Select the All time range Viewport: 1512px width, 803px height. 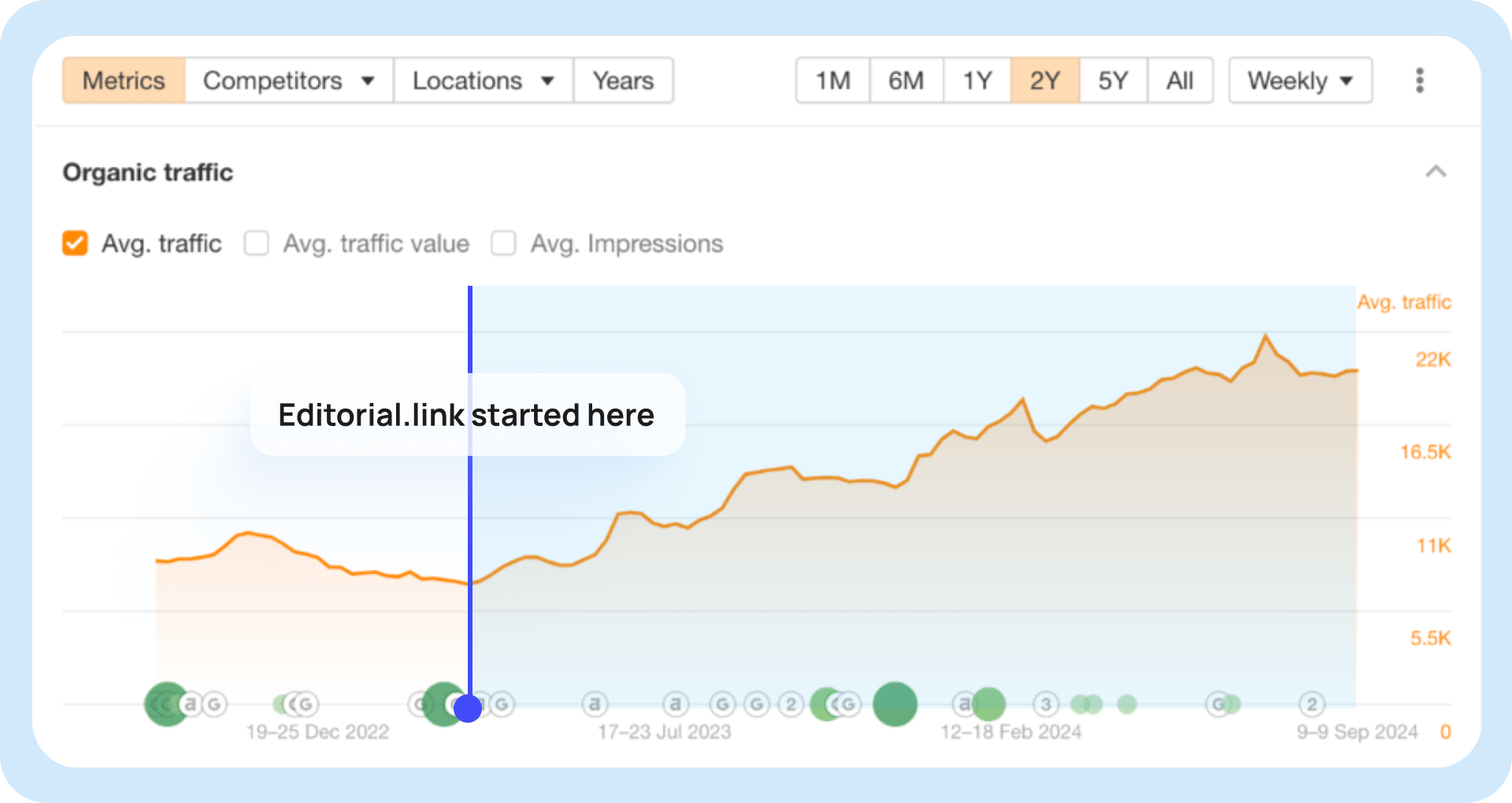[x=1180, y=80]
